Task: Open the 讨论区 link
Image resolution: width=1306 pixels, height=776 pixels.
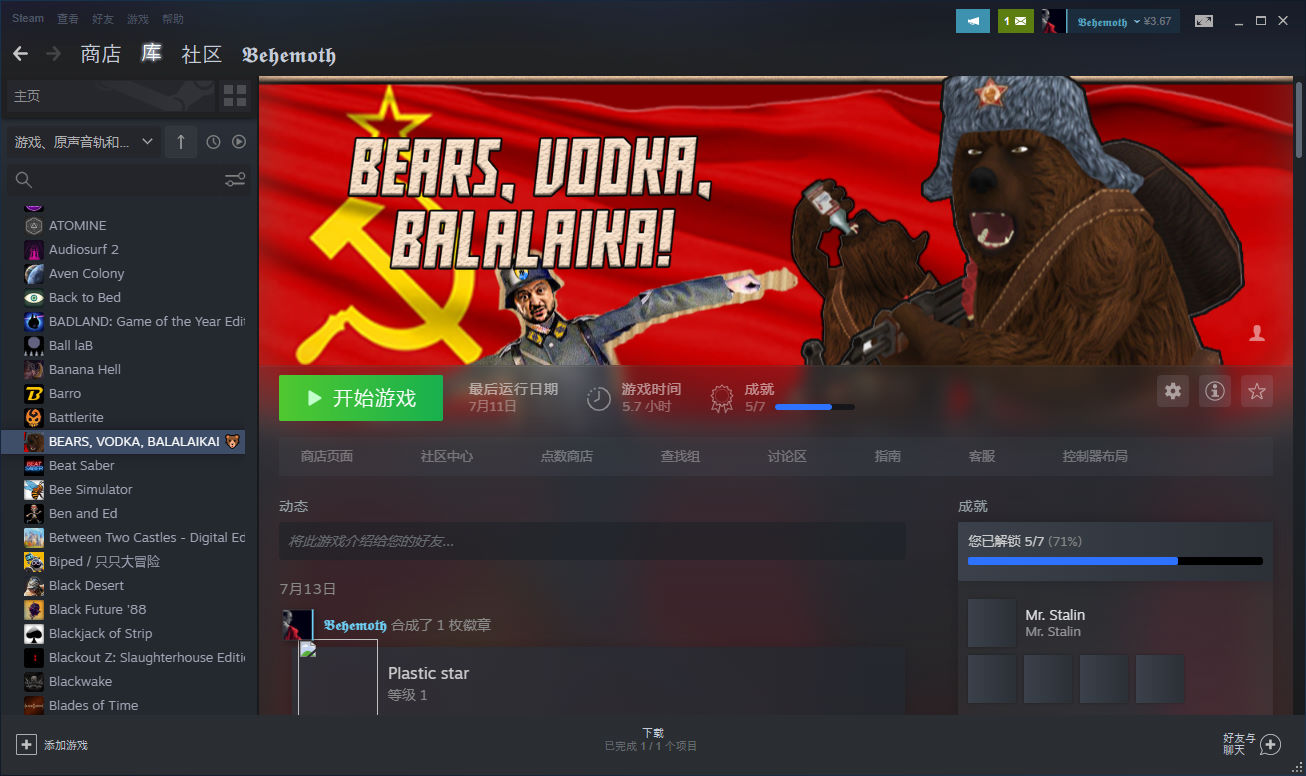Action: (x=787, y=456)
